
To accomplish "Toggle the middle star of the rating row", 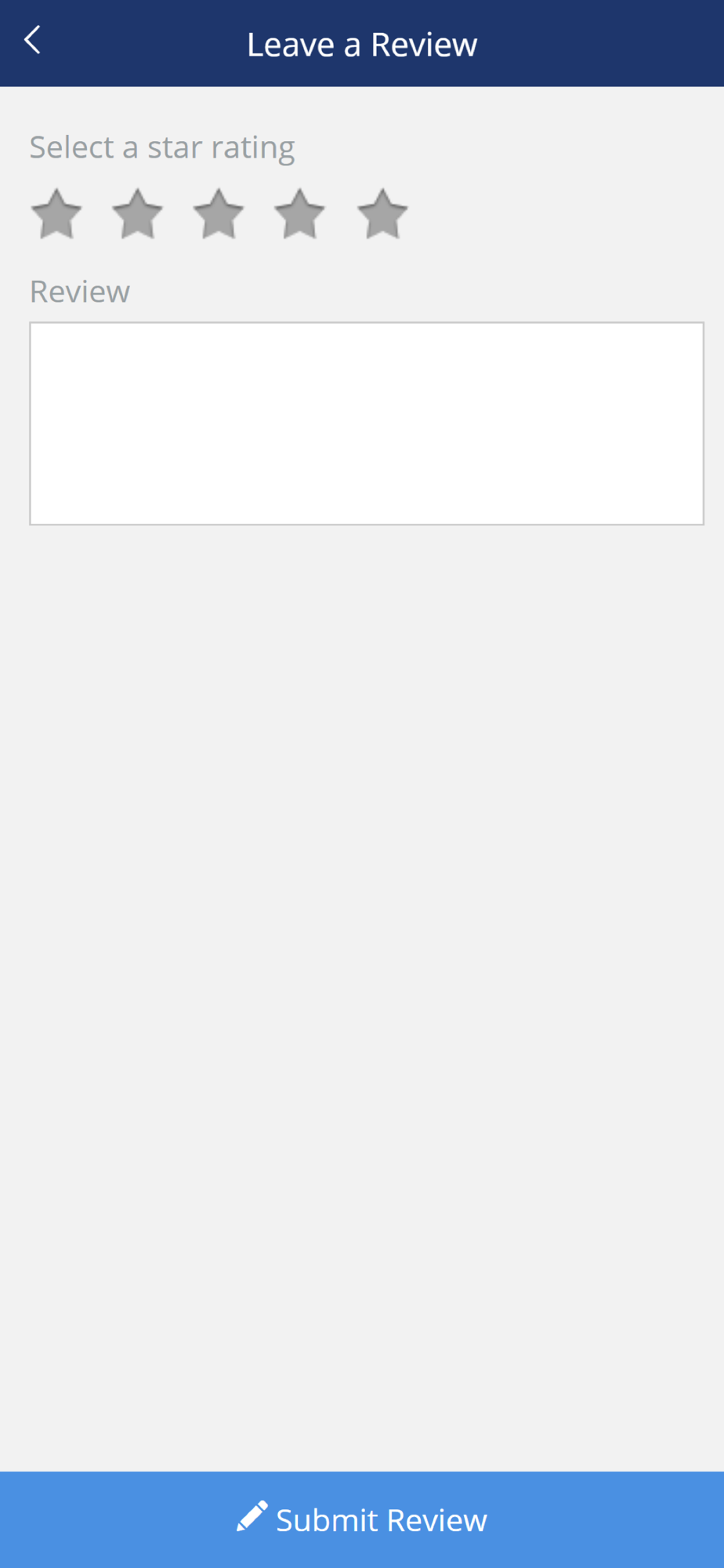I will pos(219,213).
